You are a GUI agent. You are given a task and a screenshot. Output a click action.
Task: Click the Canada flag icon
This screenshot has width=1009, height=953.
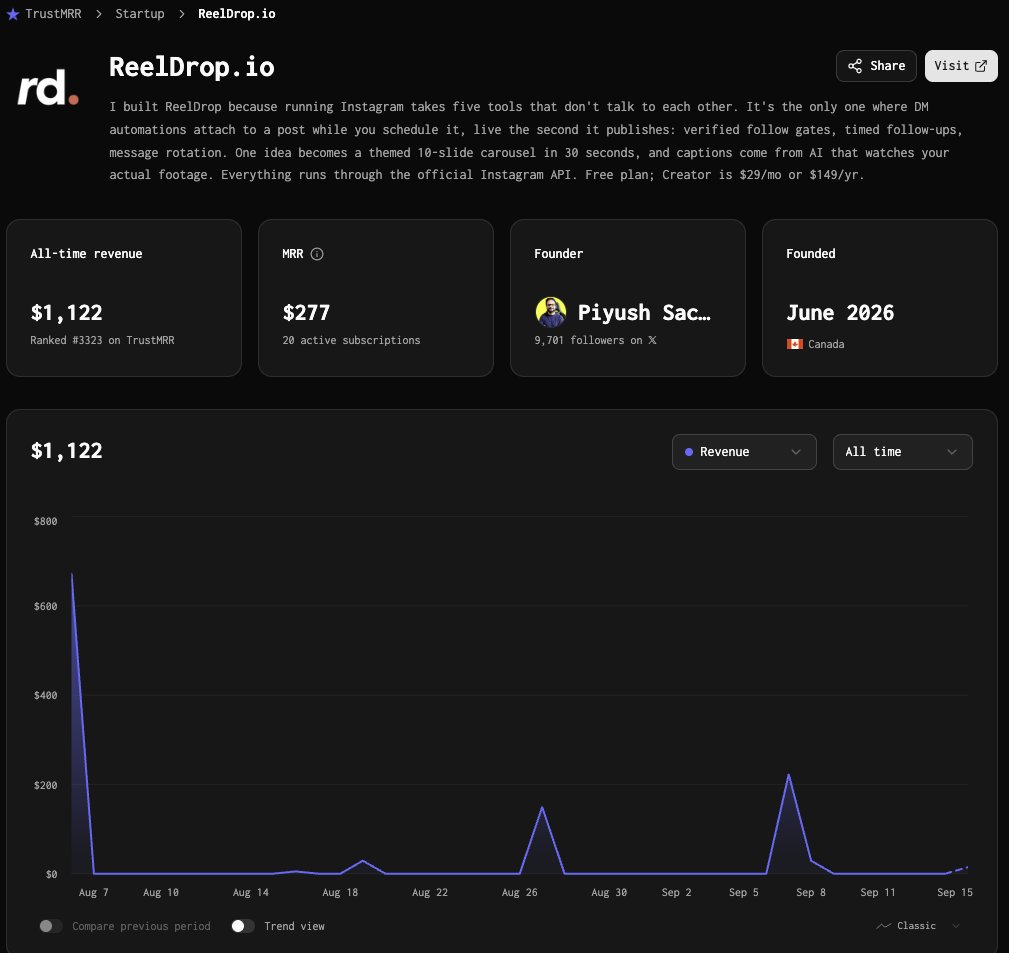(x=794, y=344)
